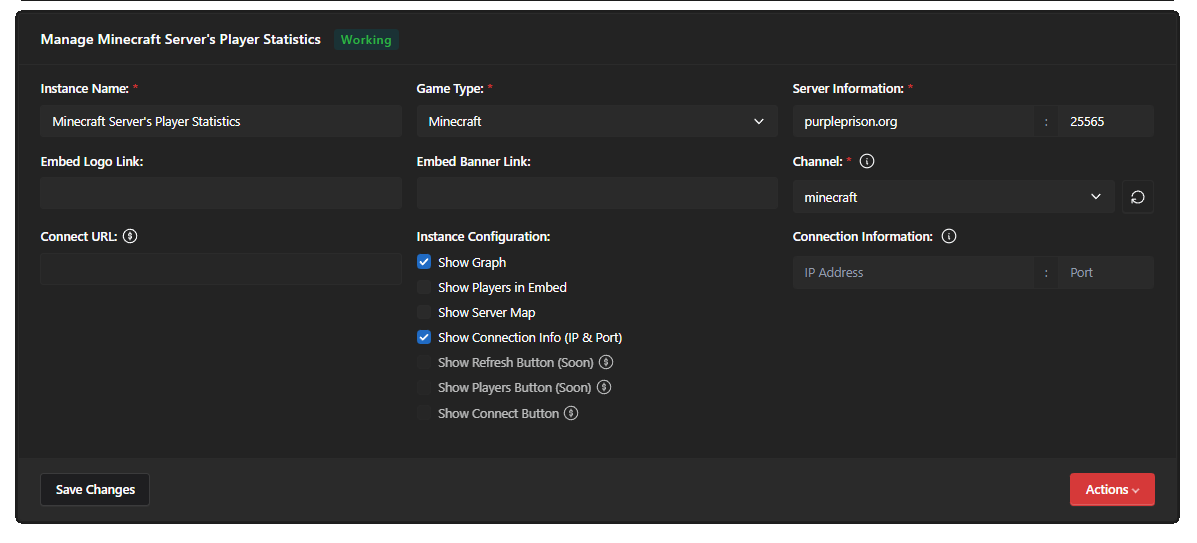1197x543 pixels.
Task: Toggle Show Connection Info (IP & Port) checkbox
Action: pyautogui.click(x=424, y=337)
